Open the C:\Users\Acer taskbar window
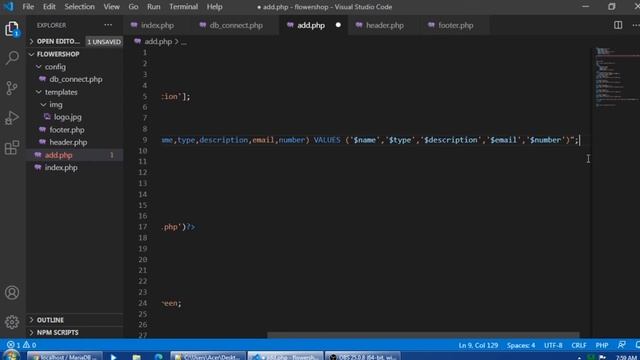The image size is (640, 360). click(x=208, y=356)
